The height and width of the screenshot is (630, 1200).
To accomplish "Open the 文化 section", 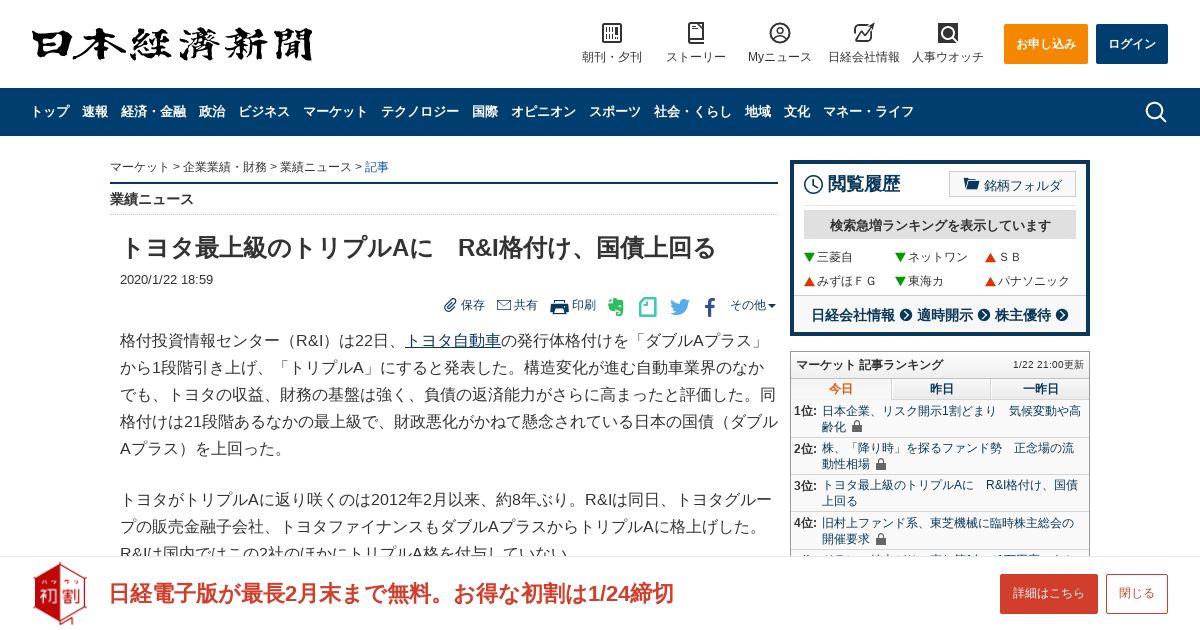I will point(797,112).
